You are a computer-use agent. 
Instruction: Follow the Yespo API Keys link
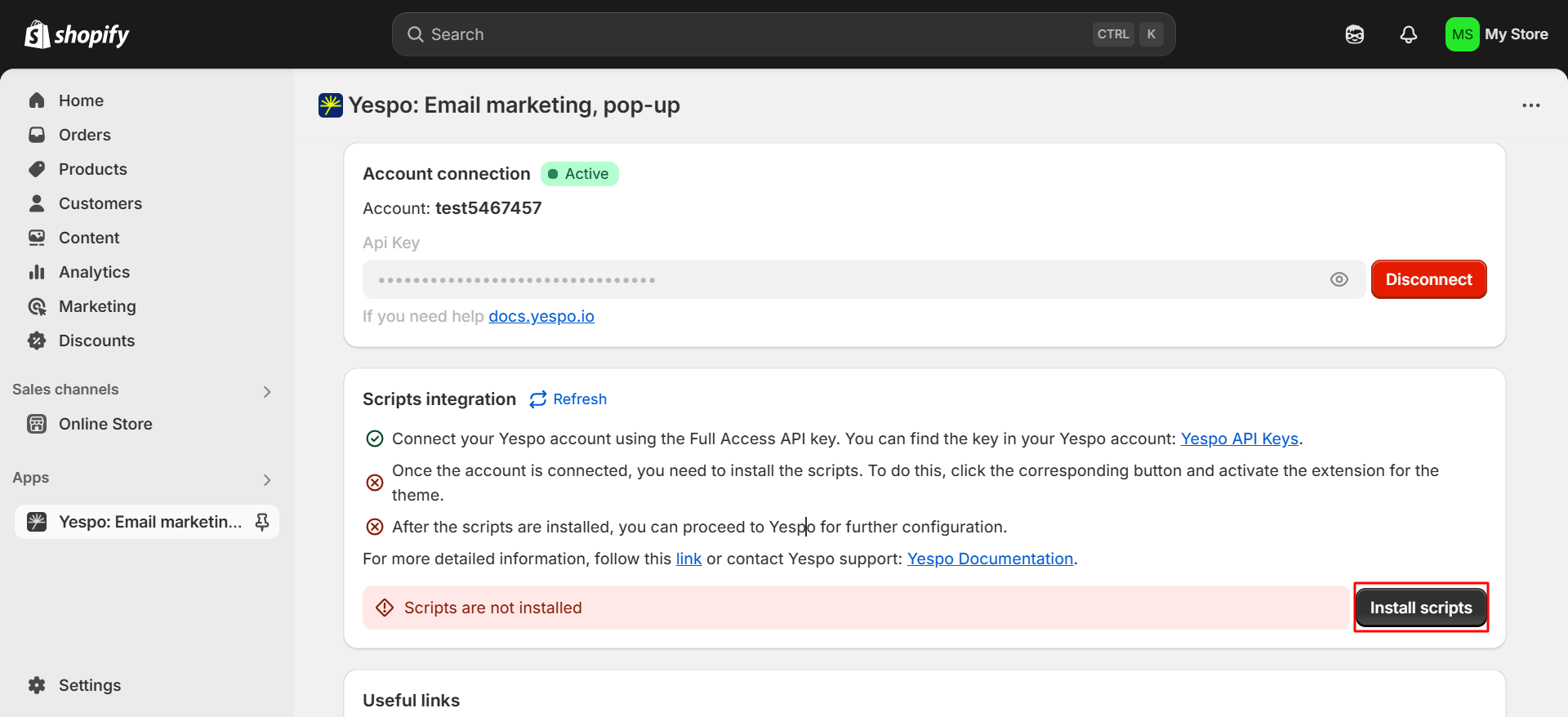[x=1239, y=439]
